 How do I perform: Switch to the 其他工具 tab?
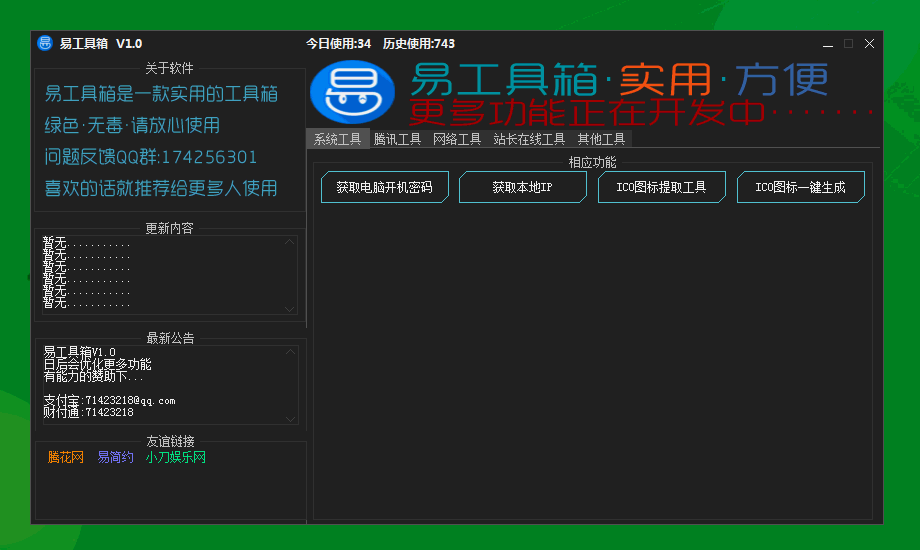[601, 139]
